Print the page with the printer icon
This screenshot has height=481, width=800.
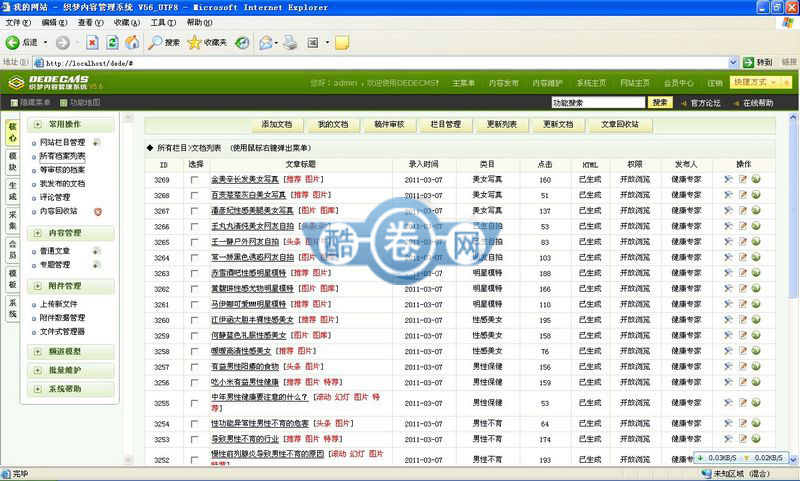pos(290,43)
